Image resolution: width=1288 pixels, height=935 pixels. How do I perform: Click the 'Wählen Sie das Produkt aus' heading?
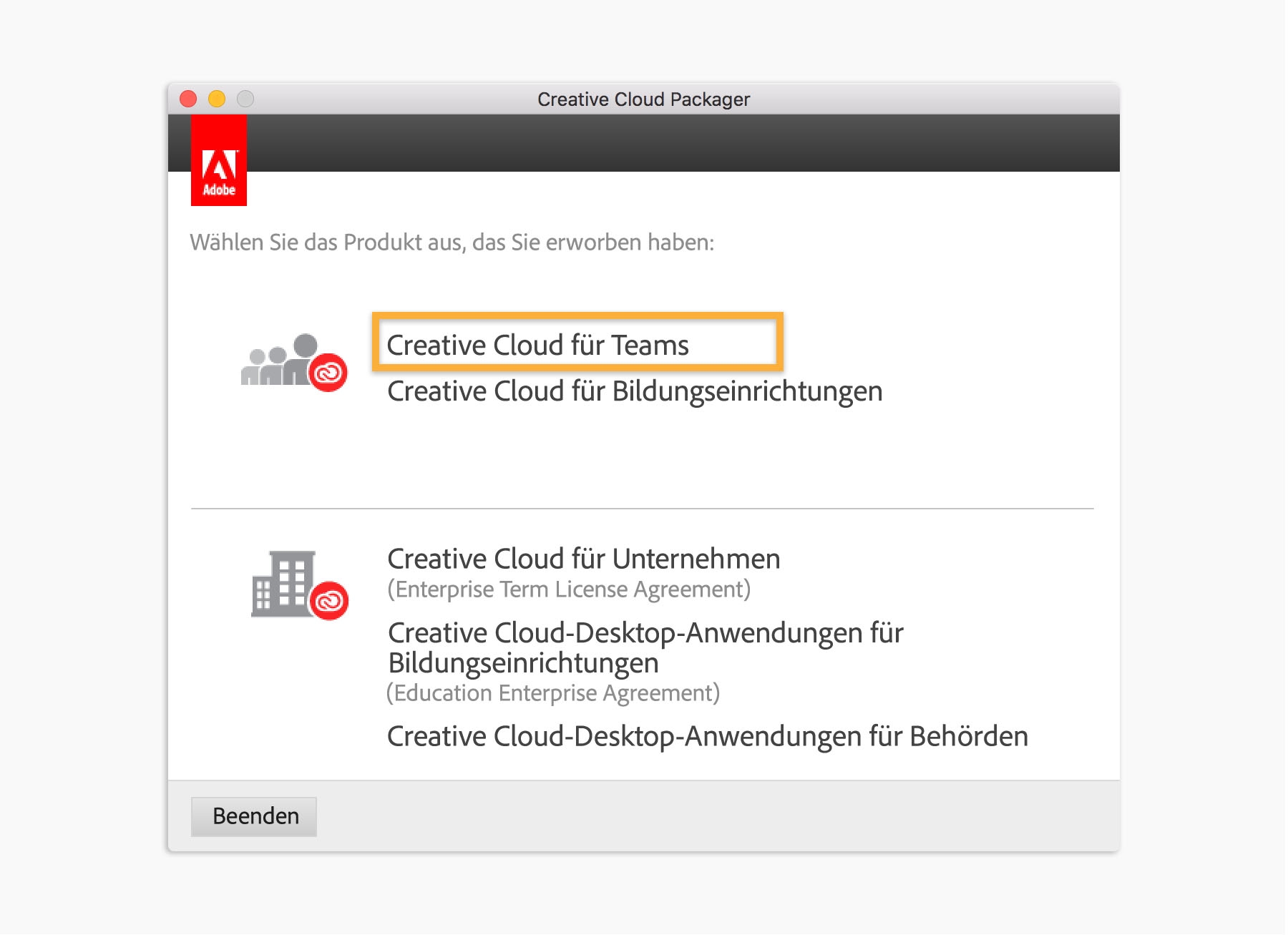click(452, 243)
